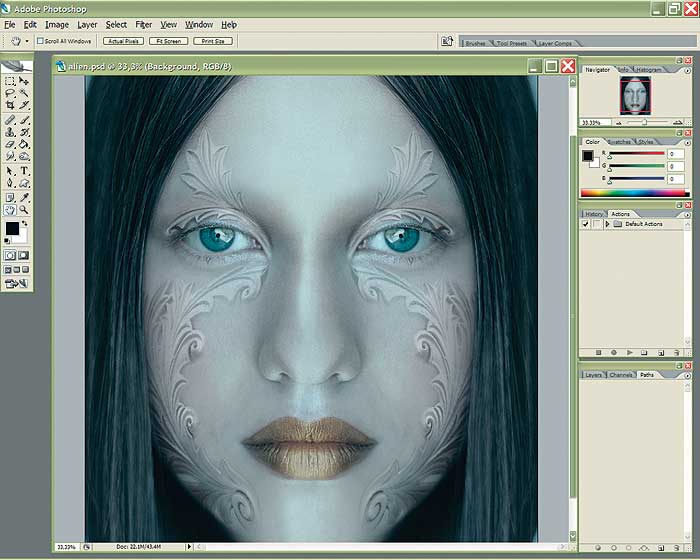Switch to Standard Screen mode

(8, 270)
